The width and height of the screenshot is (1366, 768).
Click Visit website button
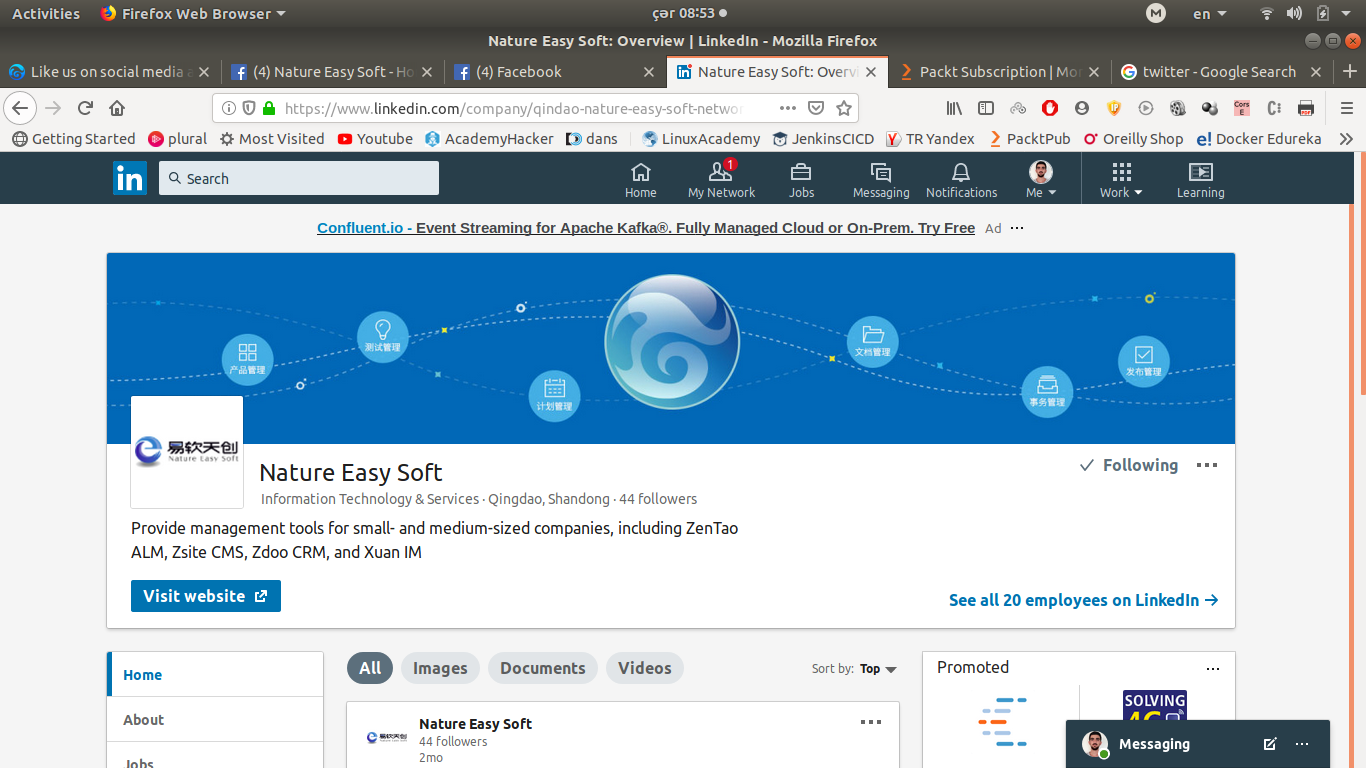coord(206,596)
